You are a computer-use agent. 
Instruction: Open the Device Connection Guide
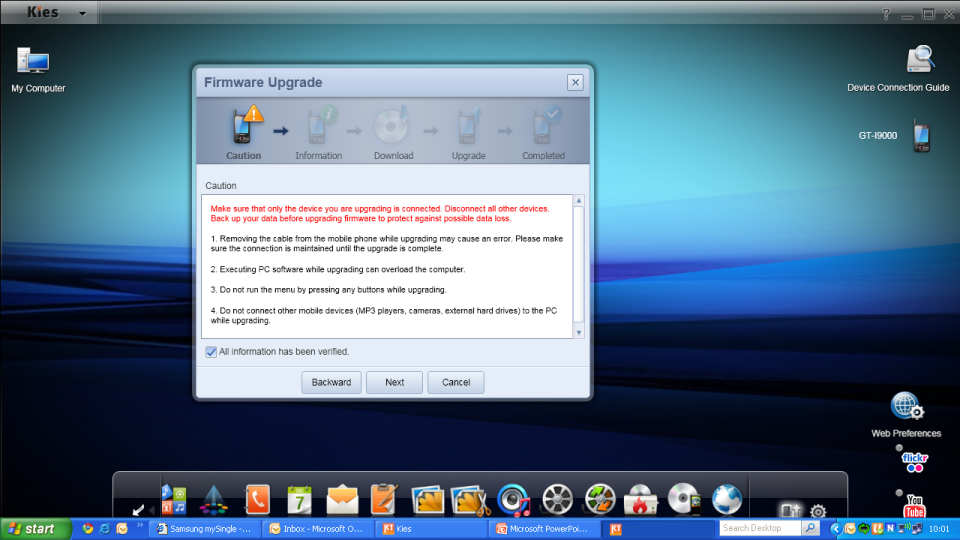(920, 62)
